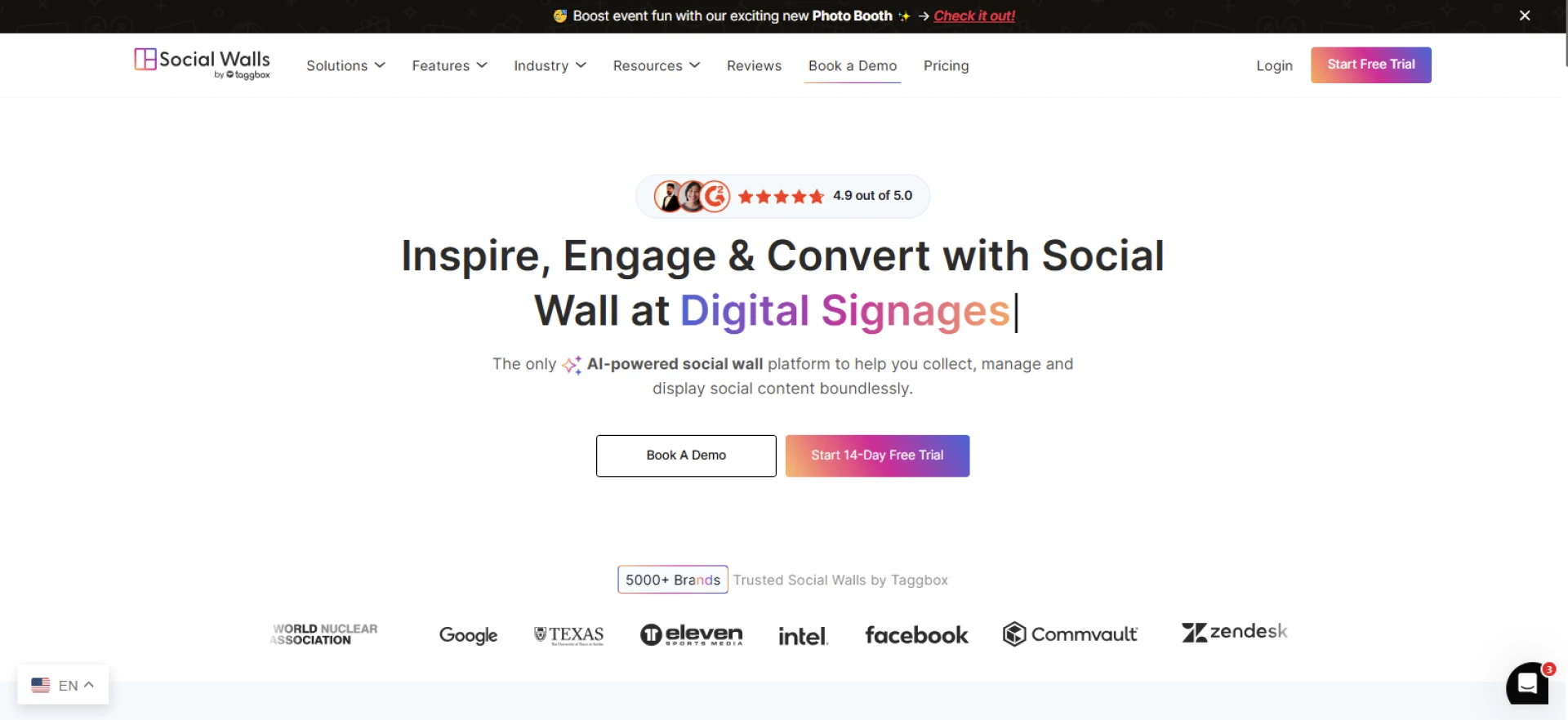Expand the Solutions dropdown menu
This screenshot has height=720, width=1568.
(345, 65)
